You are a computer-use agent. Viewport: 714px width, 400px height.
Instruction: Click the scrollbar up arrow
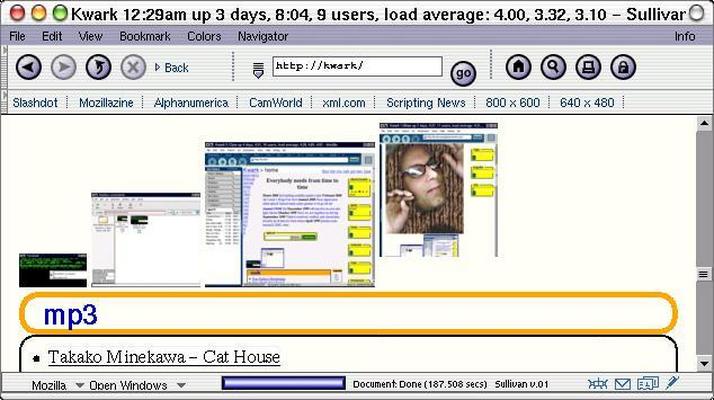pos(704,123)
